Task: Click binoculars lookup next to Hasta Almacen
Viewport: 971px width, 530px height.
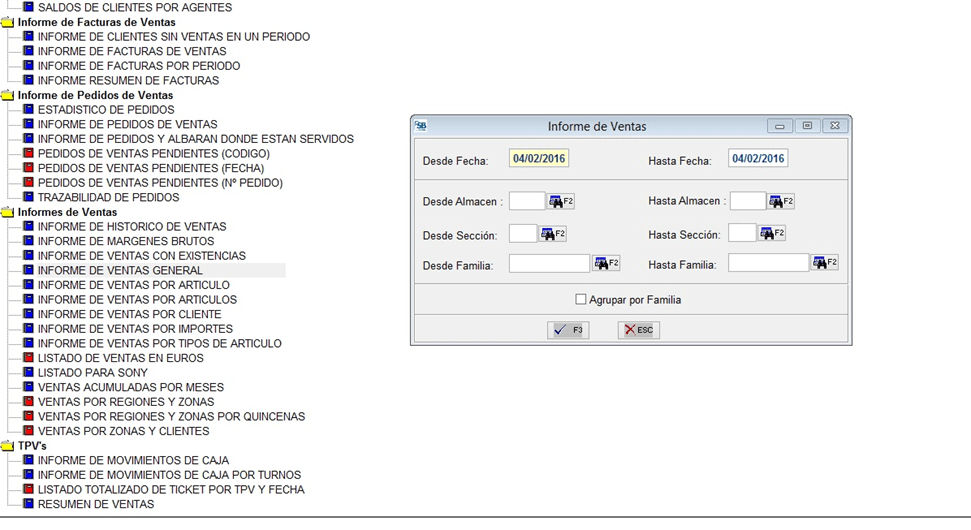Action: click(781, 202)
